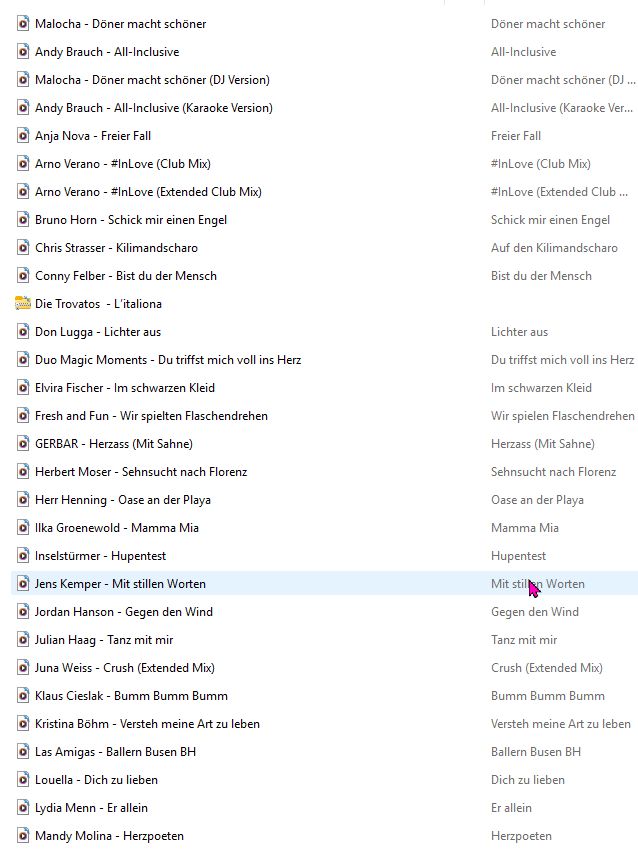The height and width of the screenshot is (852, 638).
Task: Click the folder icon for Die Trovatos - L'italiona
Action: 23,303
